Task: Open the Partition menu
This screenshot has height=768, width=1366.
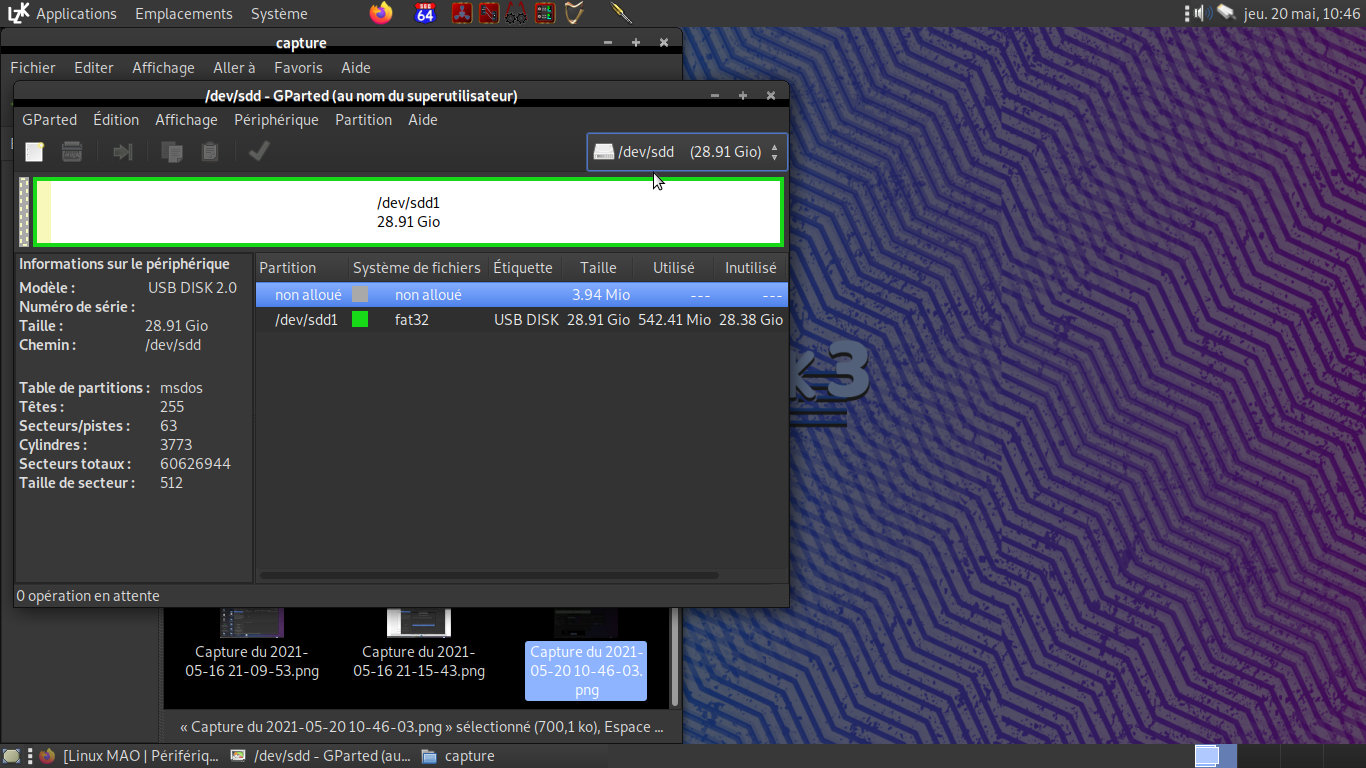Action: tap(363, 120)
